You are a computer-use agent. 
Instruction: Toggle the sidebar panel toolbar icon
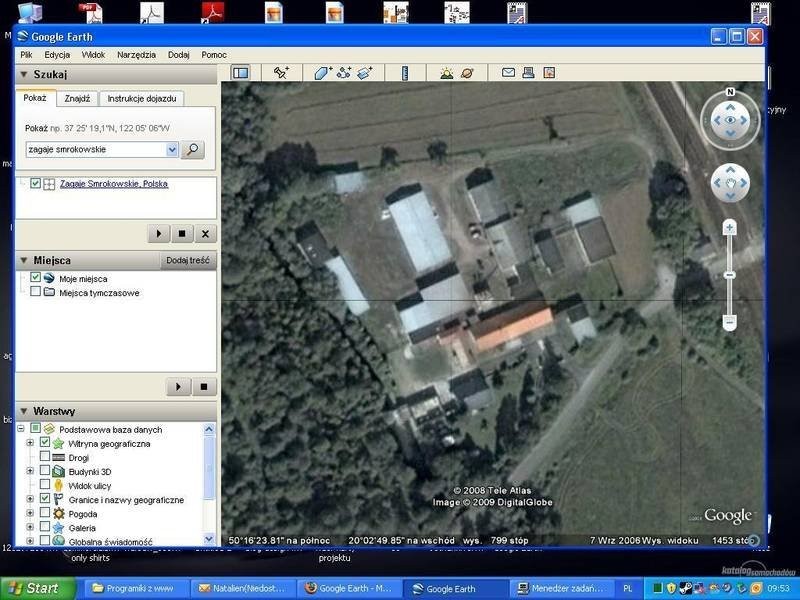[x=241, y=73]
